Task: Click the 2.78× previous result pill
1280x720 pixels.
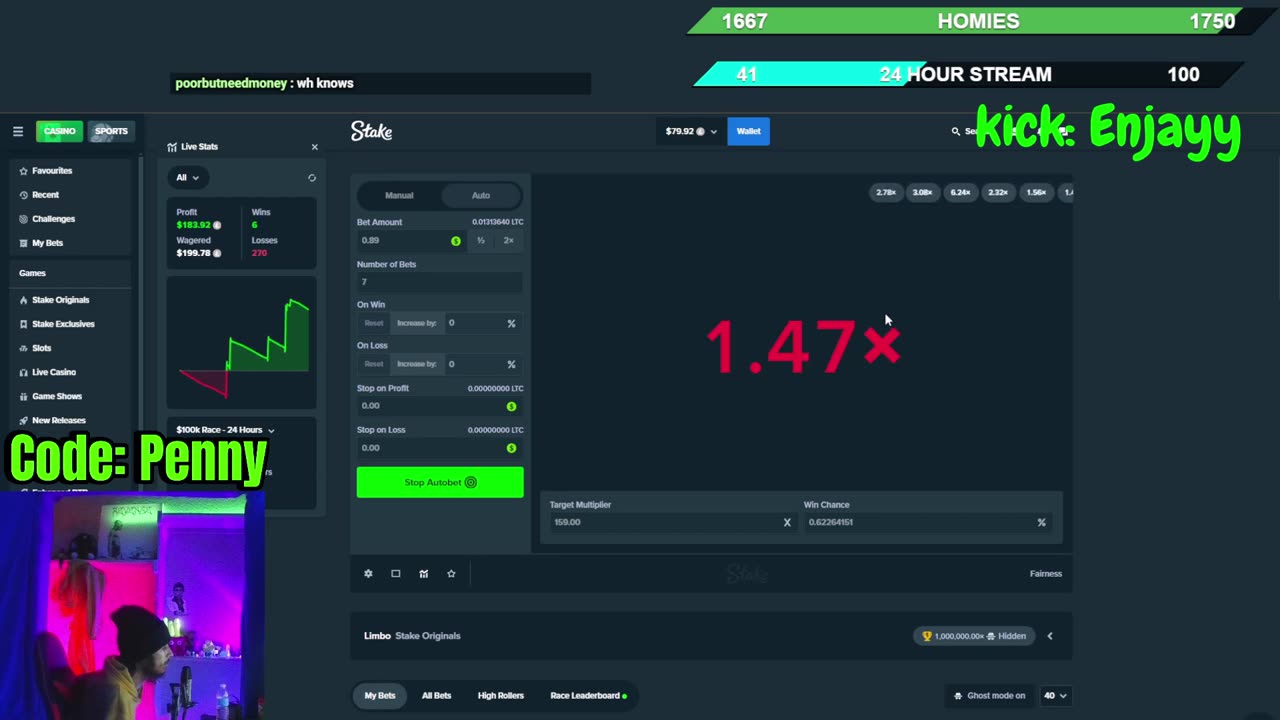Action: tap(886, 192)
